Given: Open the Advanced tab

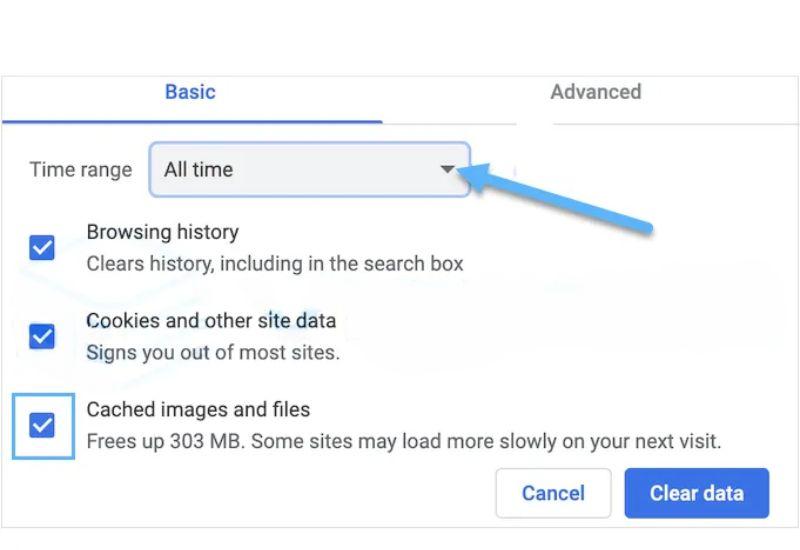Looking at the screenshot, I should tap(595, 92).
